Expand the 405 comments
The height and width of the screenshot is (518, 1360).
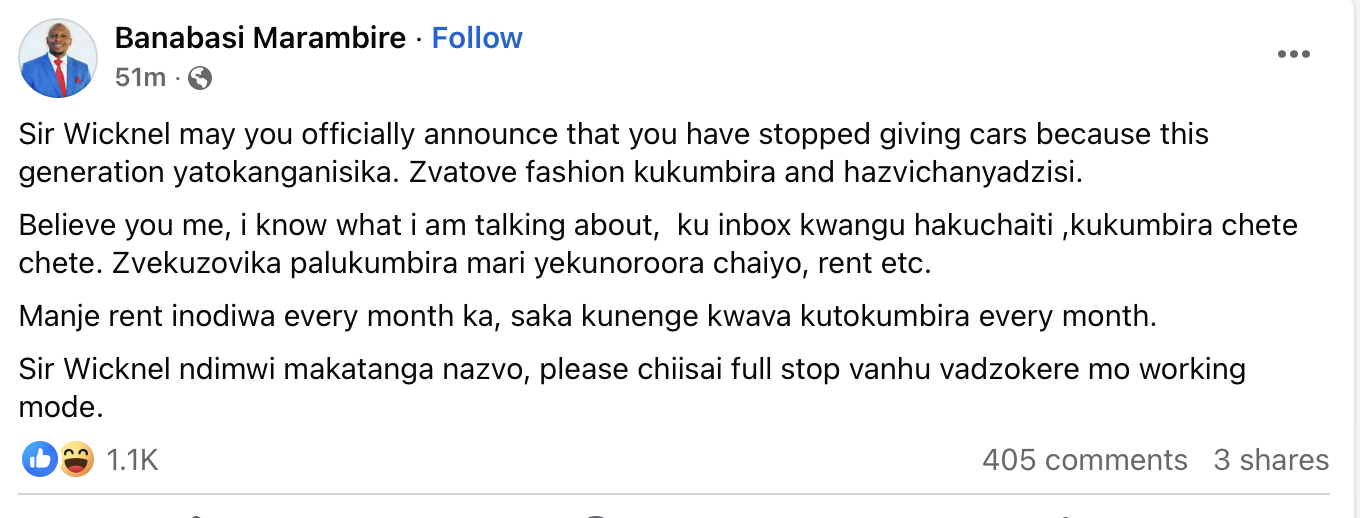pos(1085,460)
